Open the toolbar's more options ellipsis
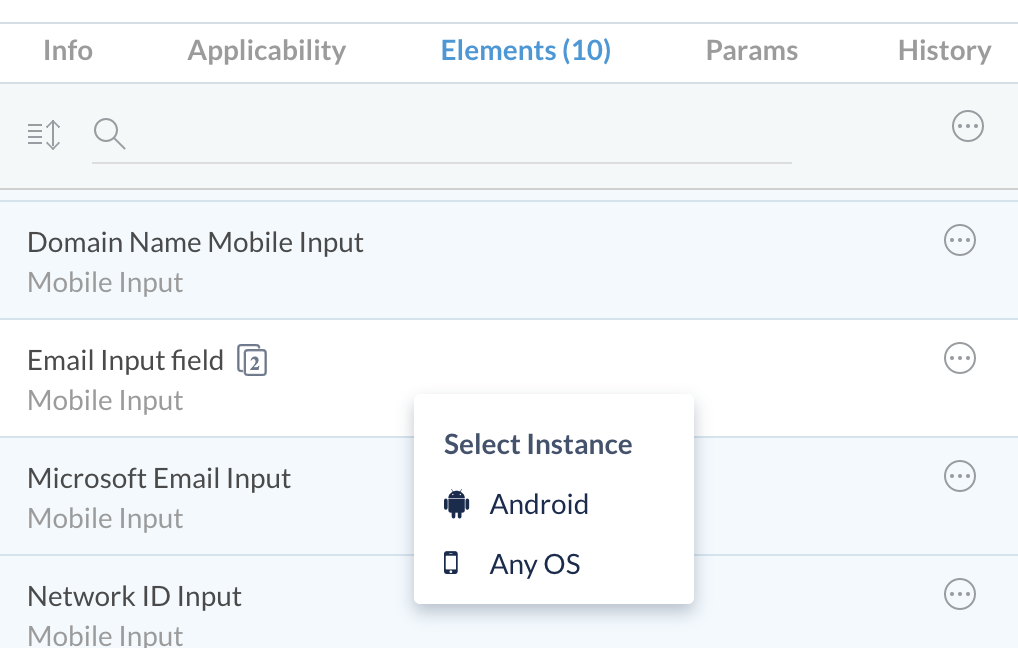Screen dimensions: 1018x648 (967, 126)
